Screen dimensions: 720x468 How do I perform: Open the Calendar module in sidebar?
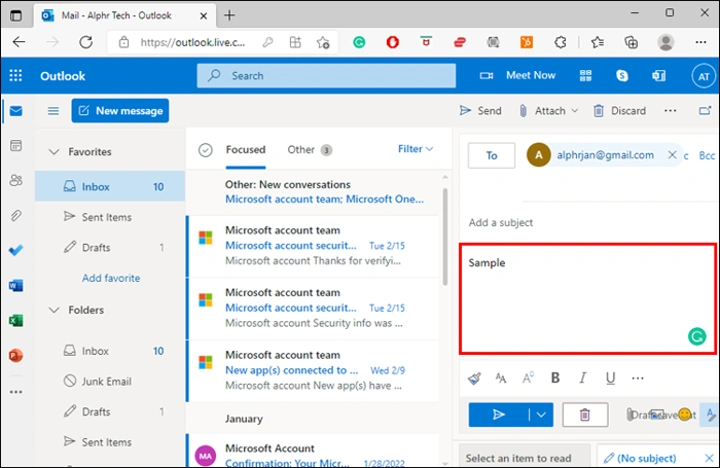click(16, 146)
